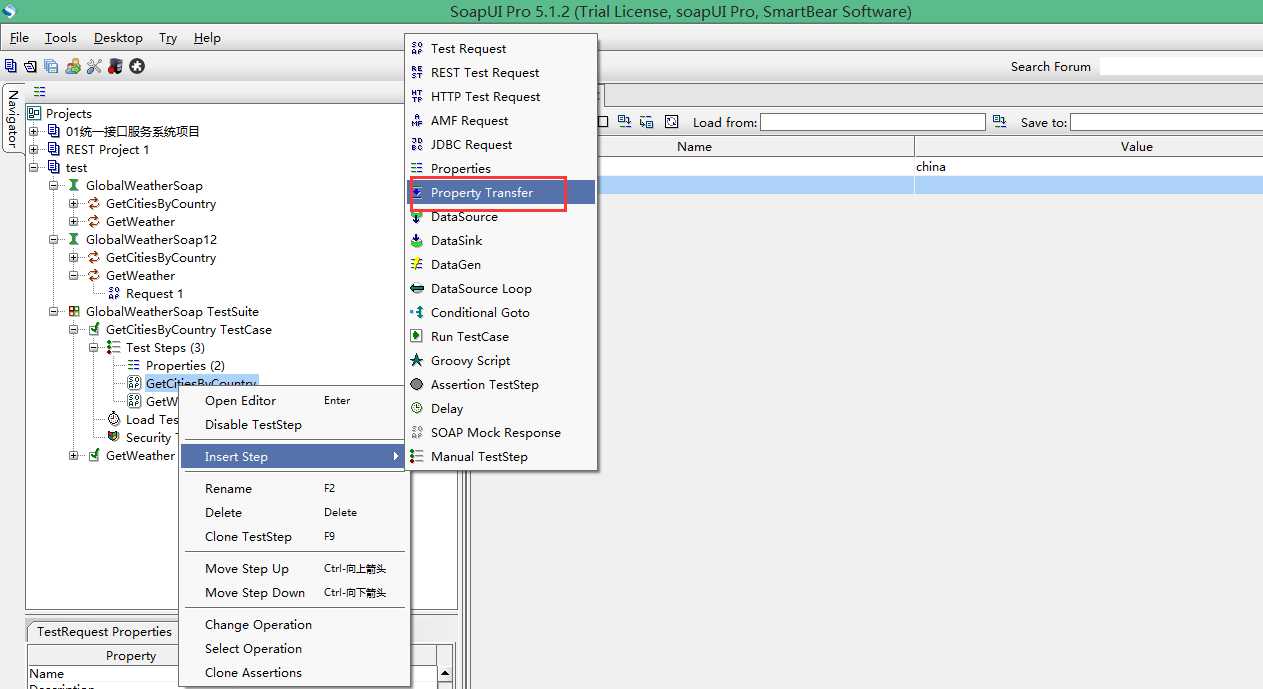Click the 'china' value cell
The height and width of the screenshot is (689, 1263).
(x=1088, y=167)
